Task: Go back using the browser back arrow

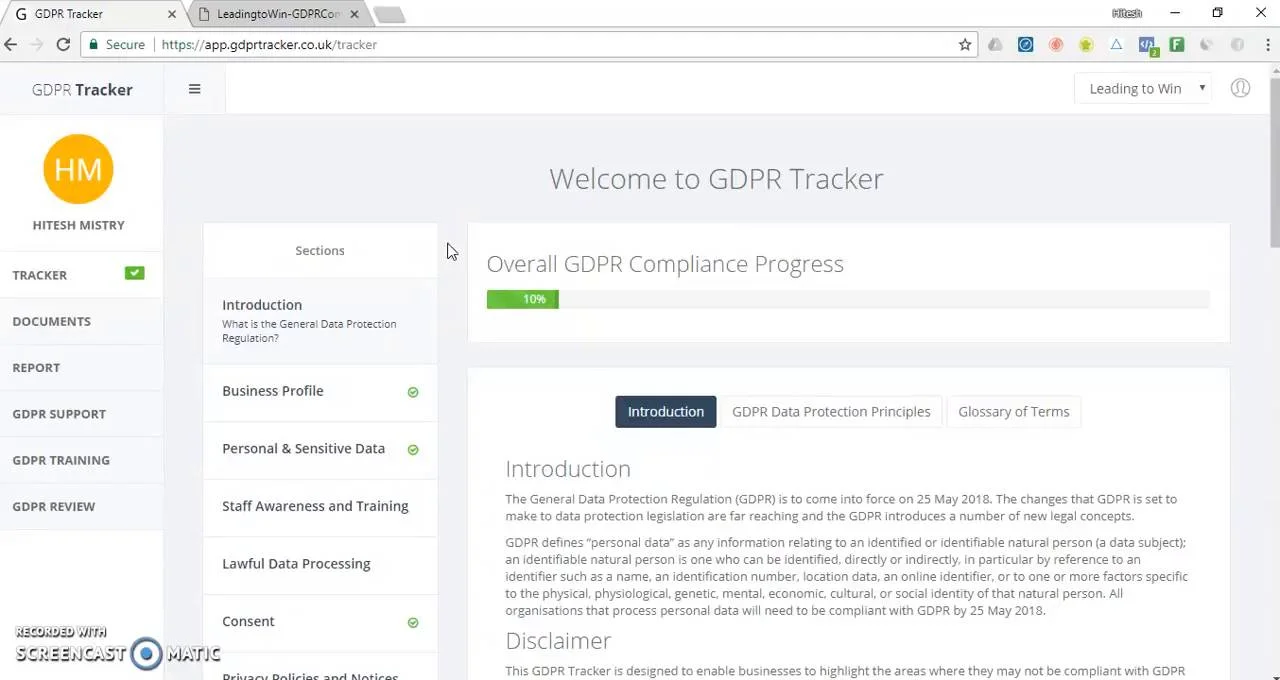Action: (x=11, y=44)
